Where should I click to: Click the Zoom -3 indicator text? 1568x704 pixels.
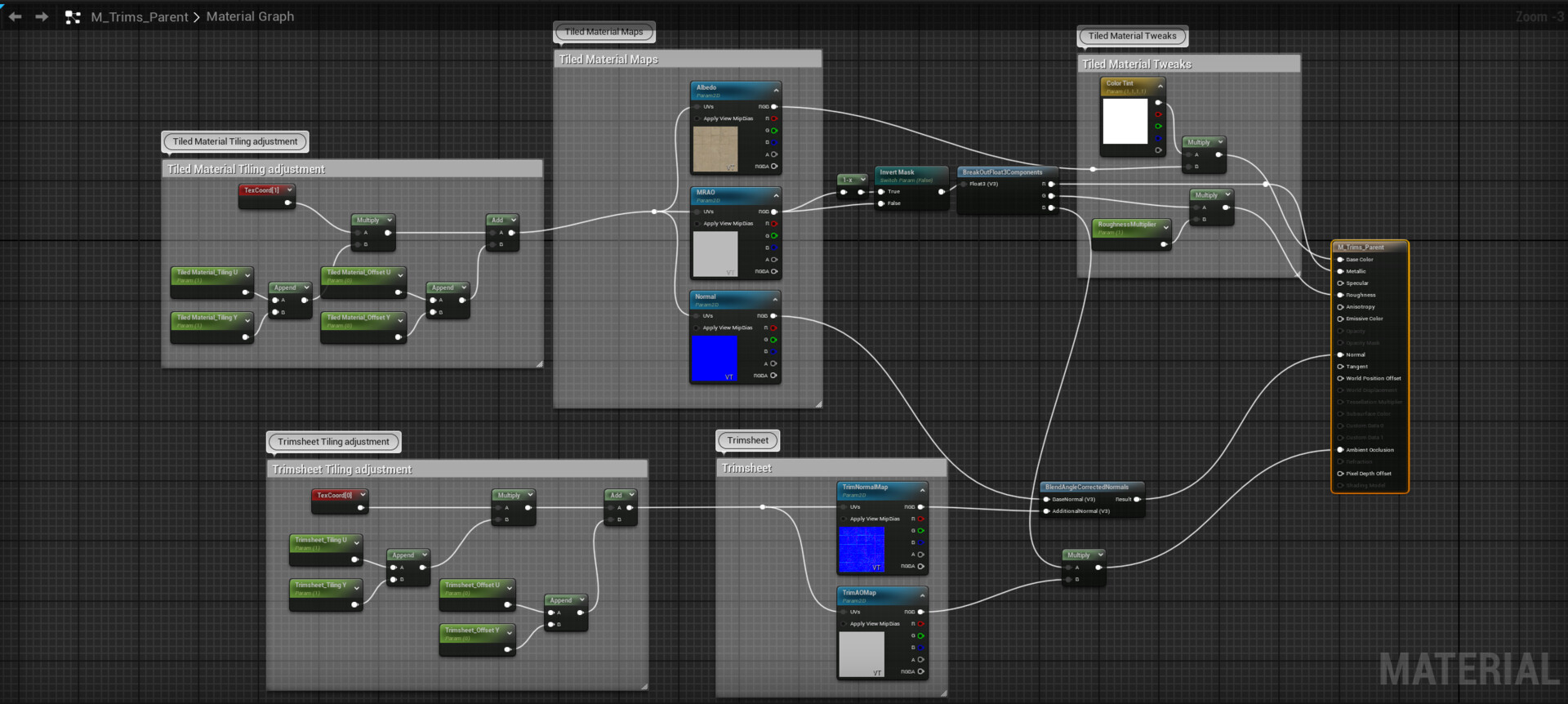click(1539, 16)
